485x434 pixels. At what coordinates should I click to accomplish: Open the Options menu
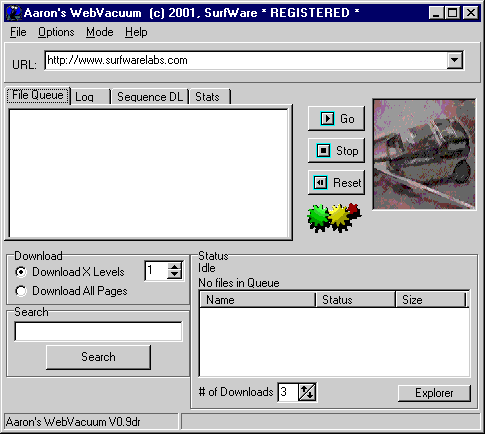[x=56, y=32]
